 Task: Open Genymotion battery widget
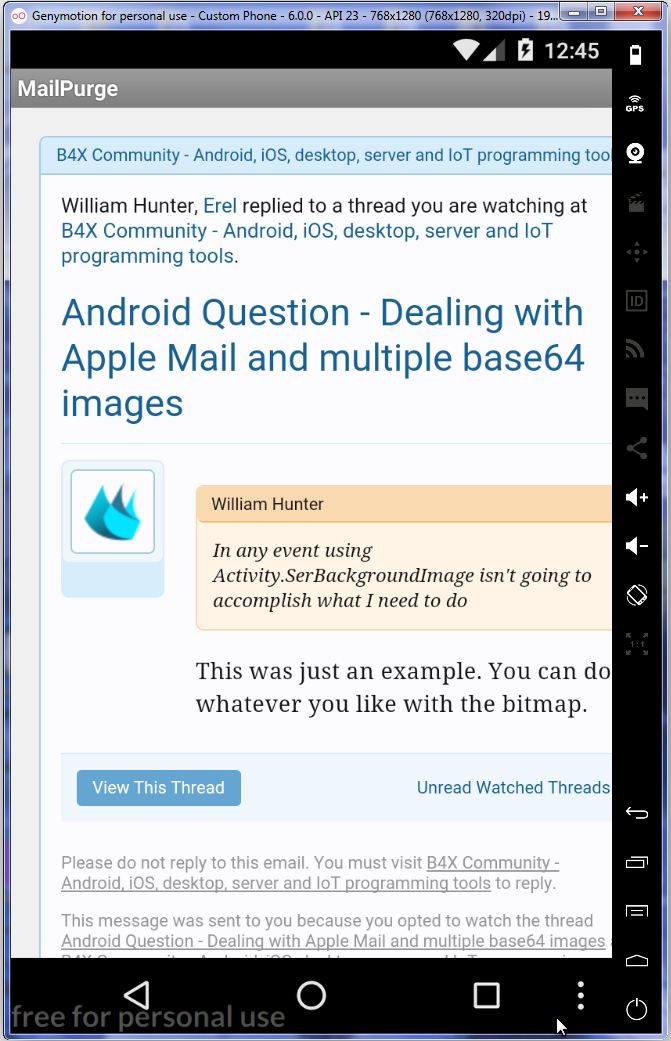coord(636,54)
